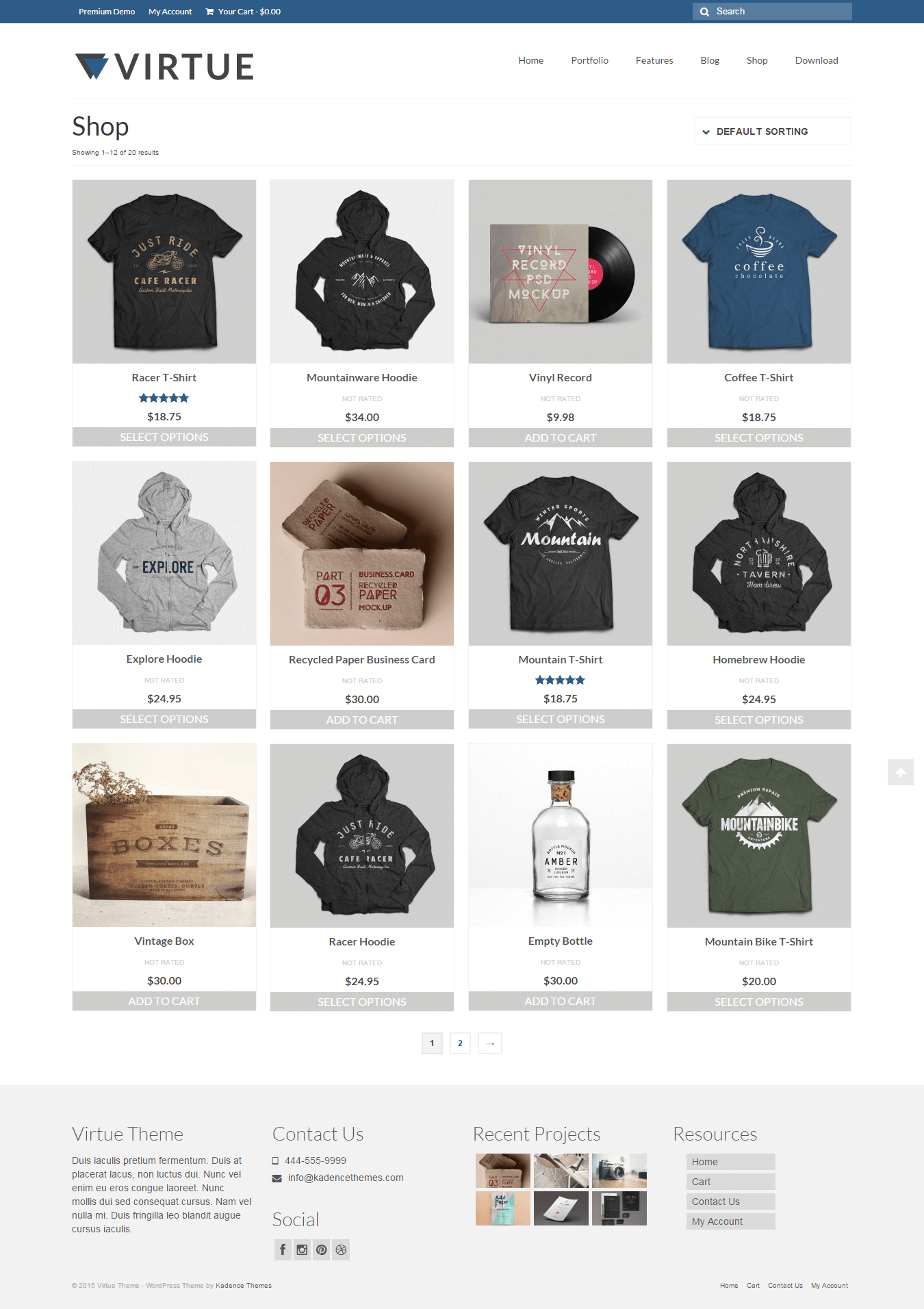Click the magnifier search icon
The image size is (924, 1309).
pyautogui.click(x=704, y=12)
